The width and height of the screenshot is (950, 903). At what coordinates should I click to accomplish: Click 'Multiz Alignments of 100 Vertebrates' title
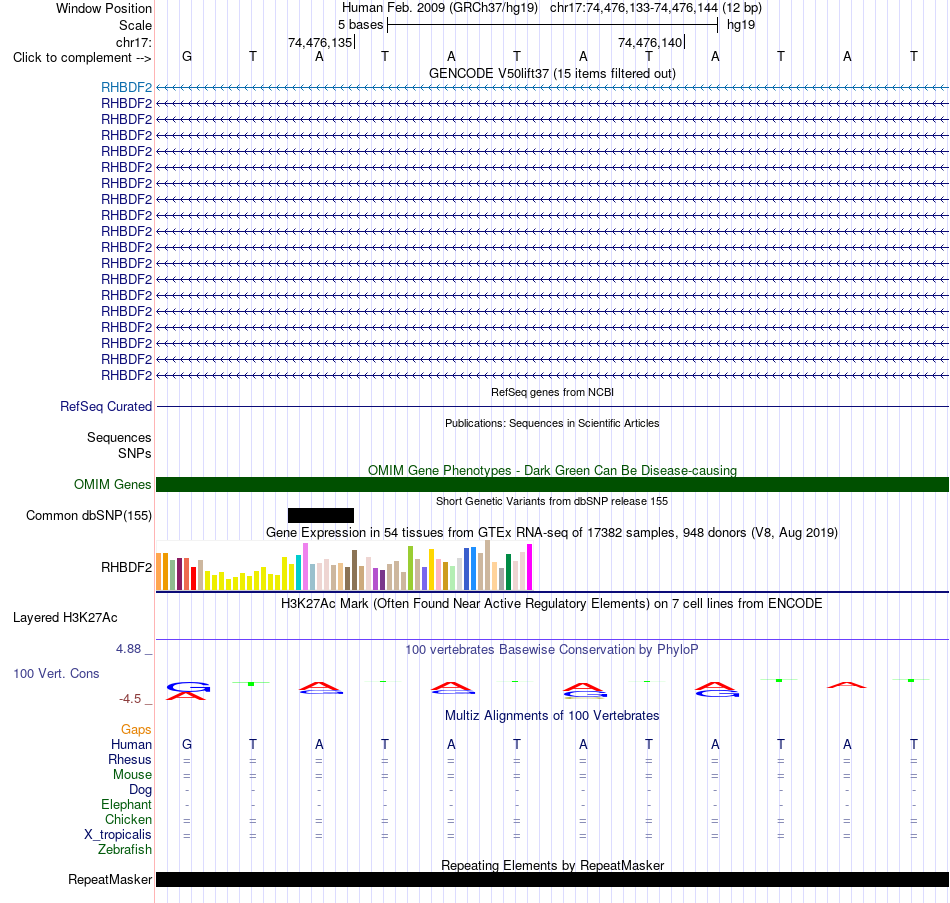pyautogui.click(x=552, y=715)
